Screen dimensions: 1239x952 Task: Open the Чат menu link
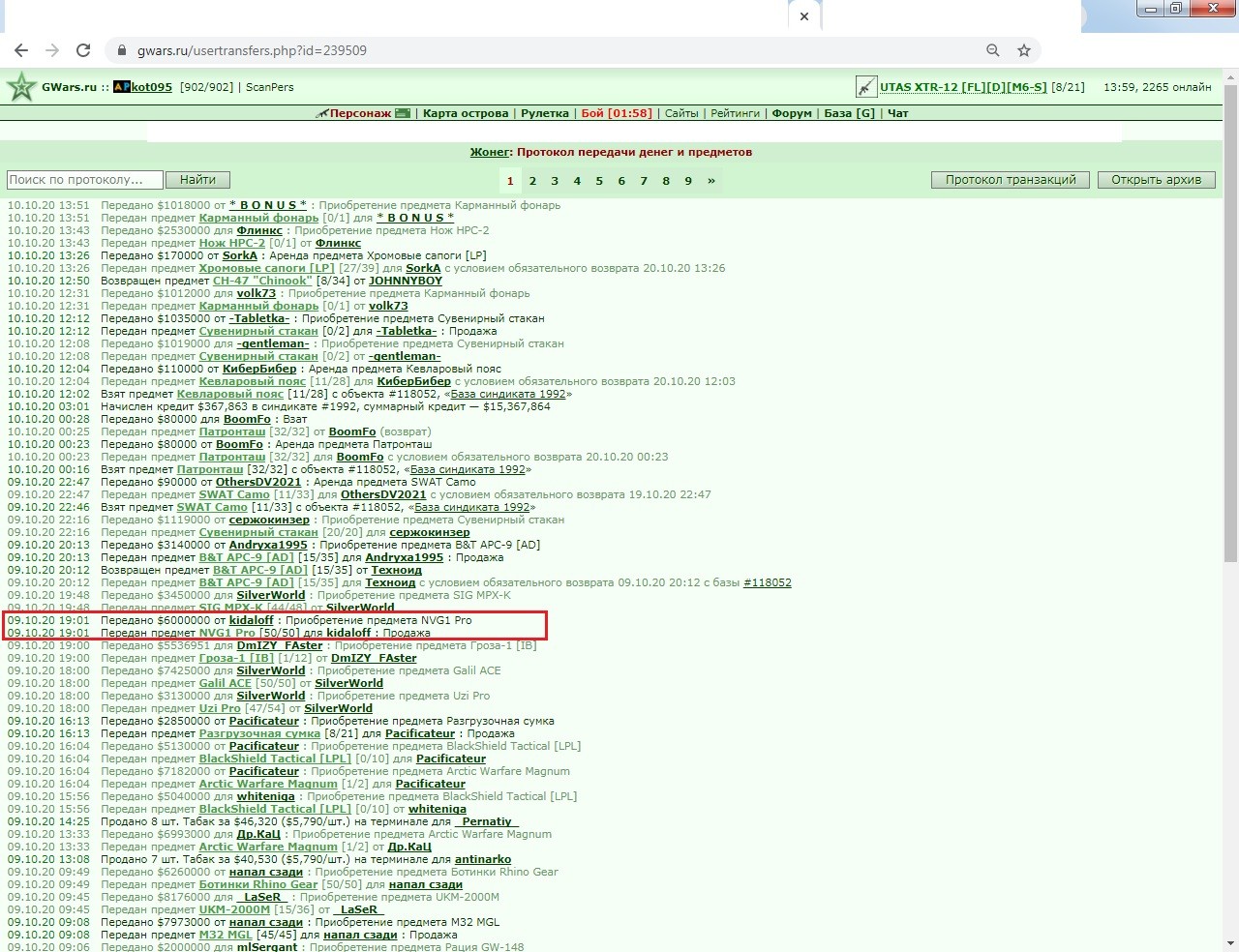point(898,113)
